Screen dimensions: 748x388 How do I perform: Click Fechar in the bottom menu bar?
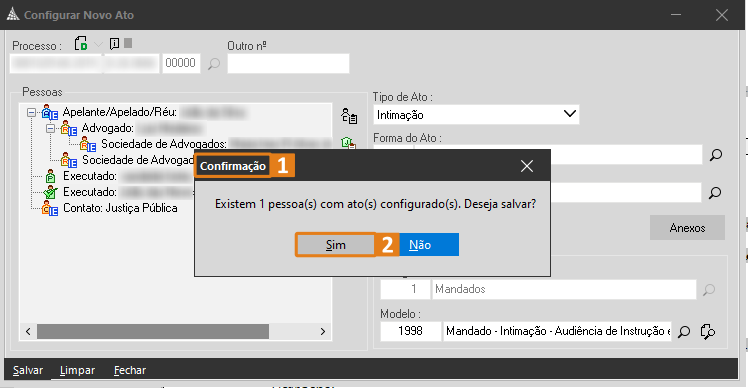pos(130,370)
